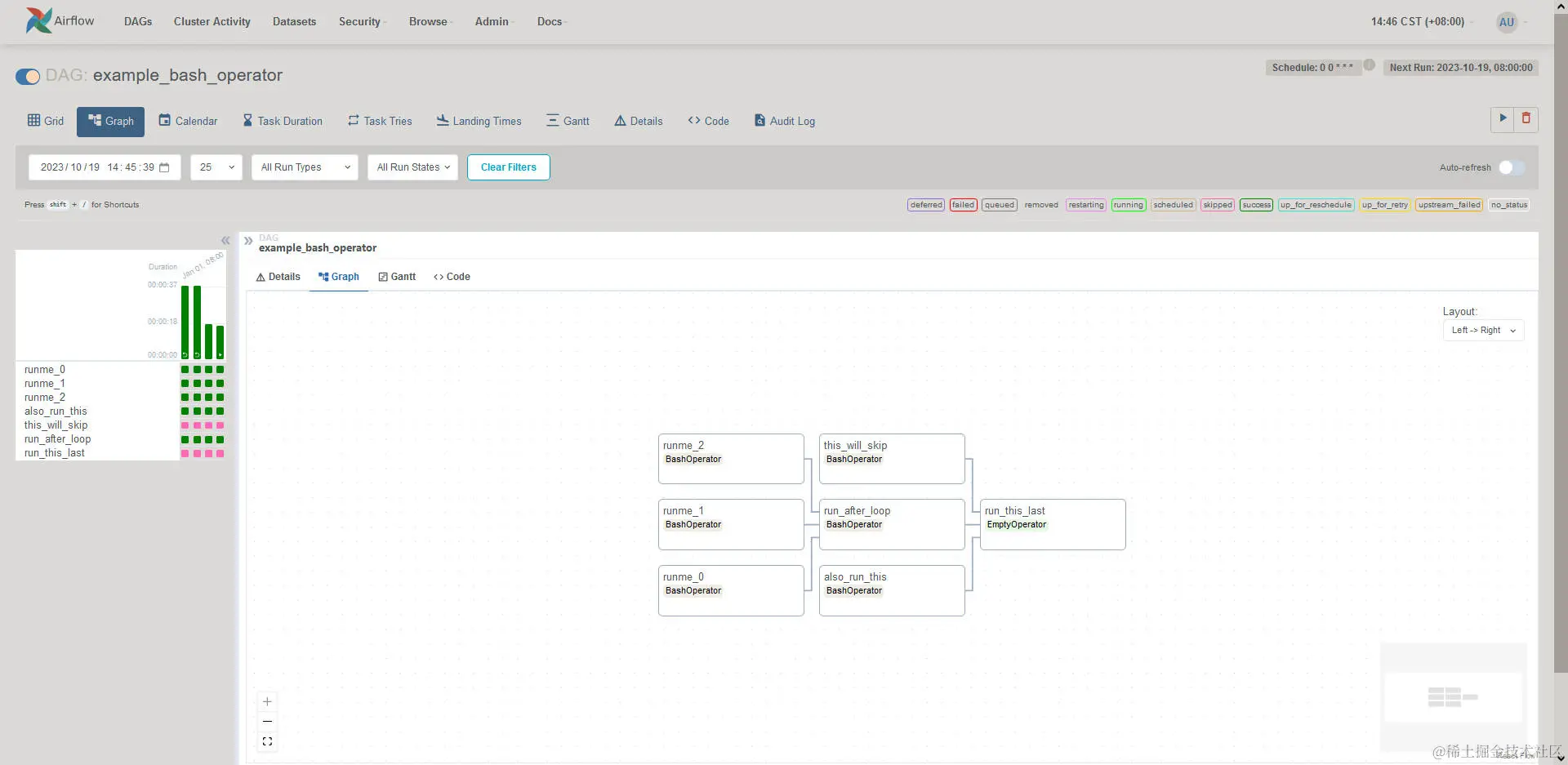The image size is (1568, 765).
Task: Fit the graph view to screen
Action: pos(267,741)
